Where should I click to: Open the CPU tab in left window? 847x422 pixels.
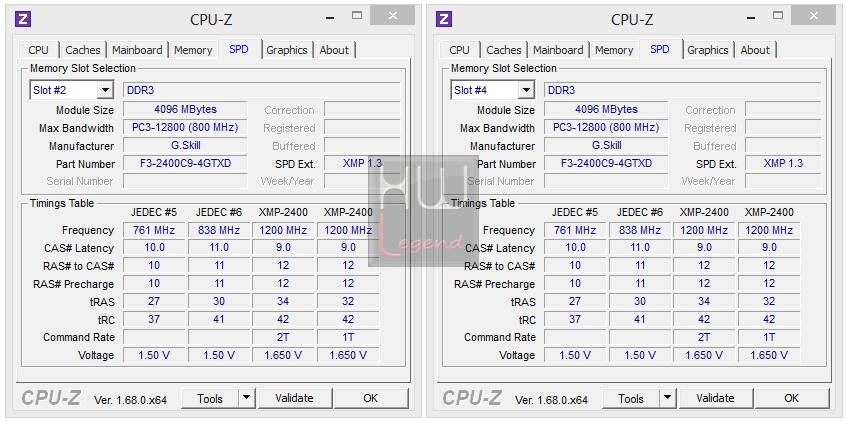38,50
